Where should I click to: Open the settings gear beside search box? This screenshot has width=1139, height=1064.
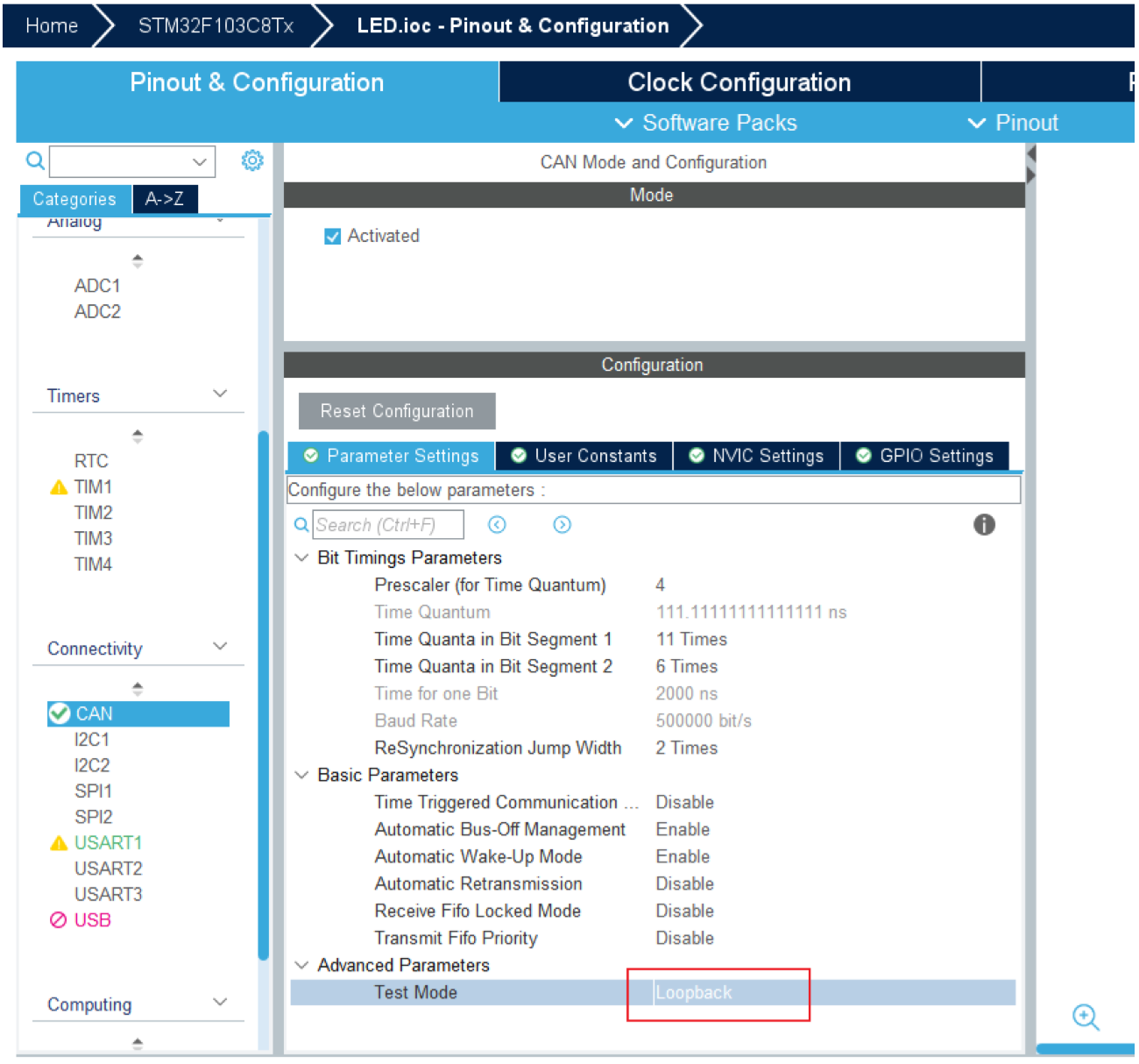click(x=252, y=160)
